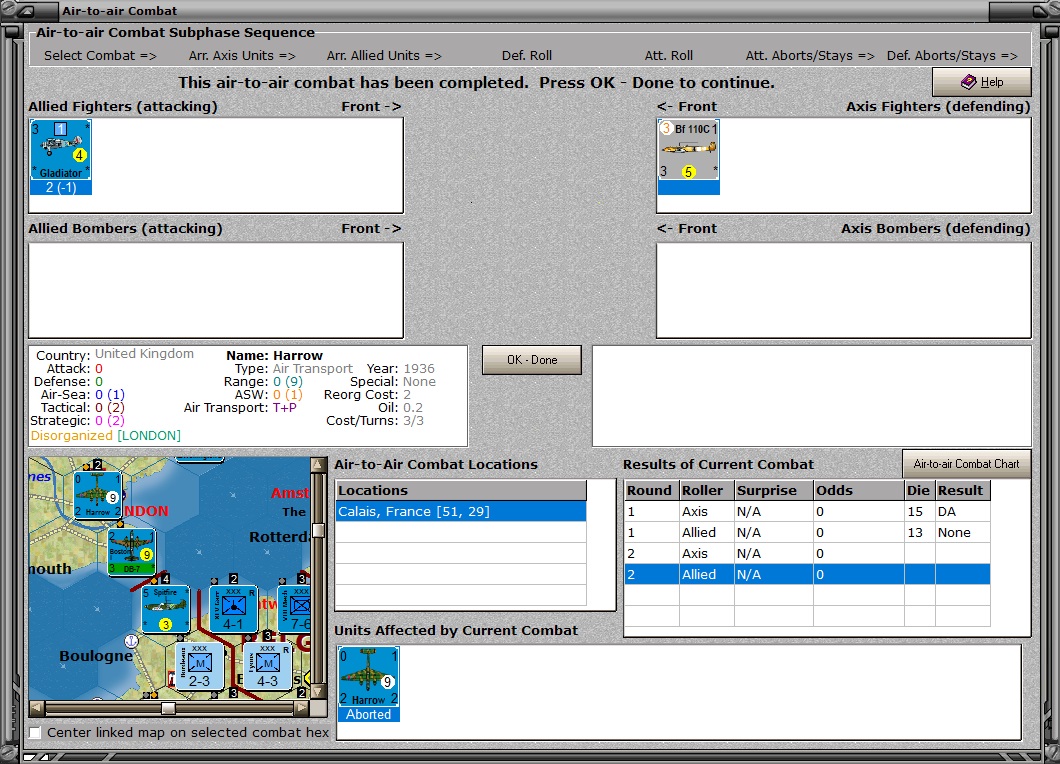Viewport: 1060px width, 764px height.
Task: Click OK - Done to continue
Action: (x=532, y=360)
